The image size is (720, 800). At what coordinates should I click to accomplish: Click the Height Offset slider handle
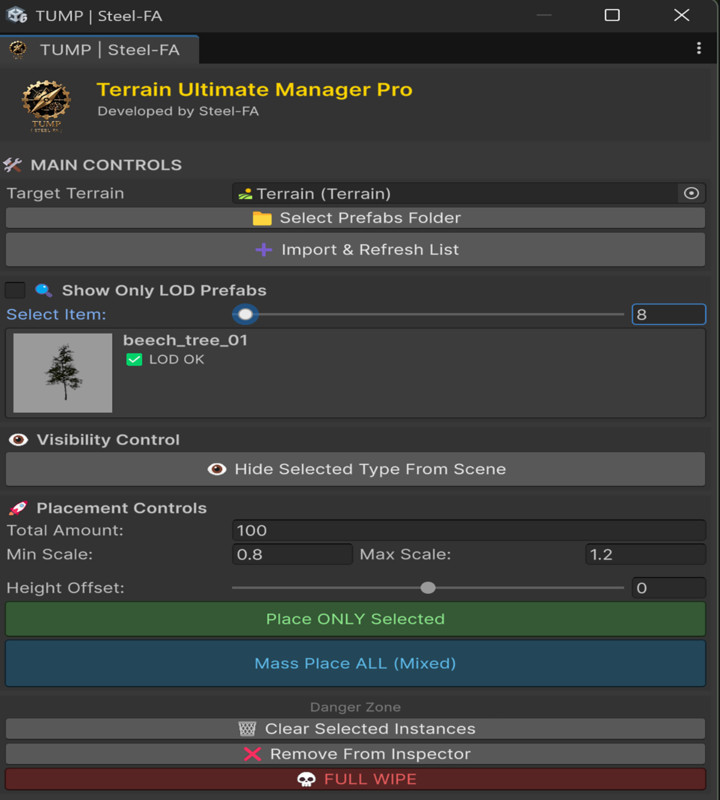428,588
